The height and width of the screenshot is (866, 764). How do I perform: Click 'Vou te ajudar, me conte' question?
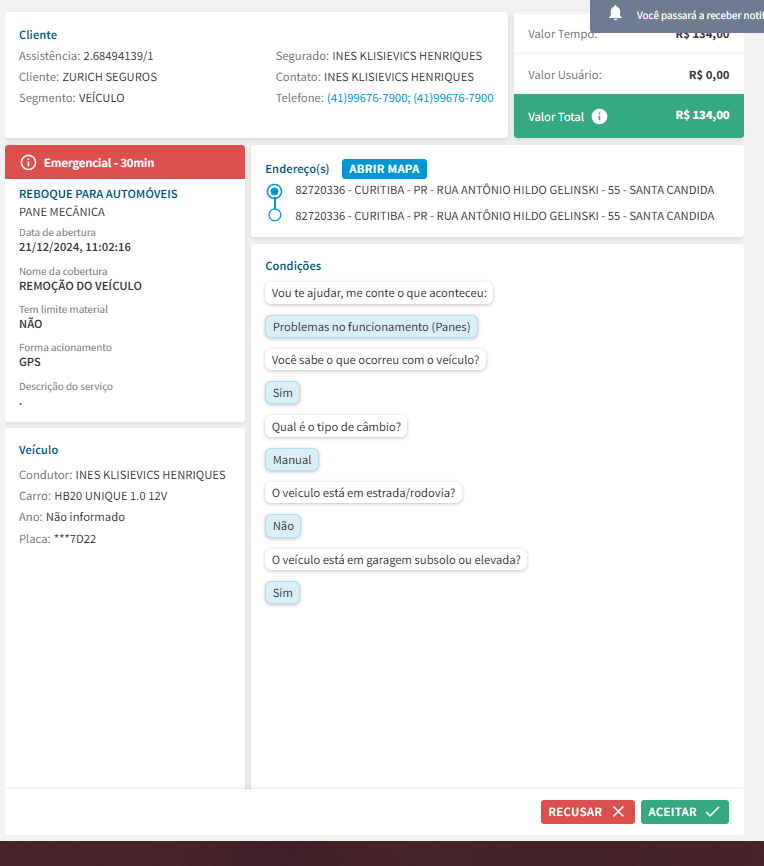pos(379,293)
